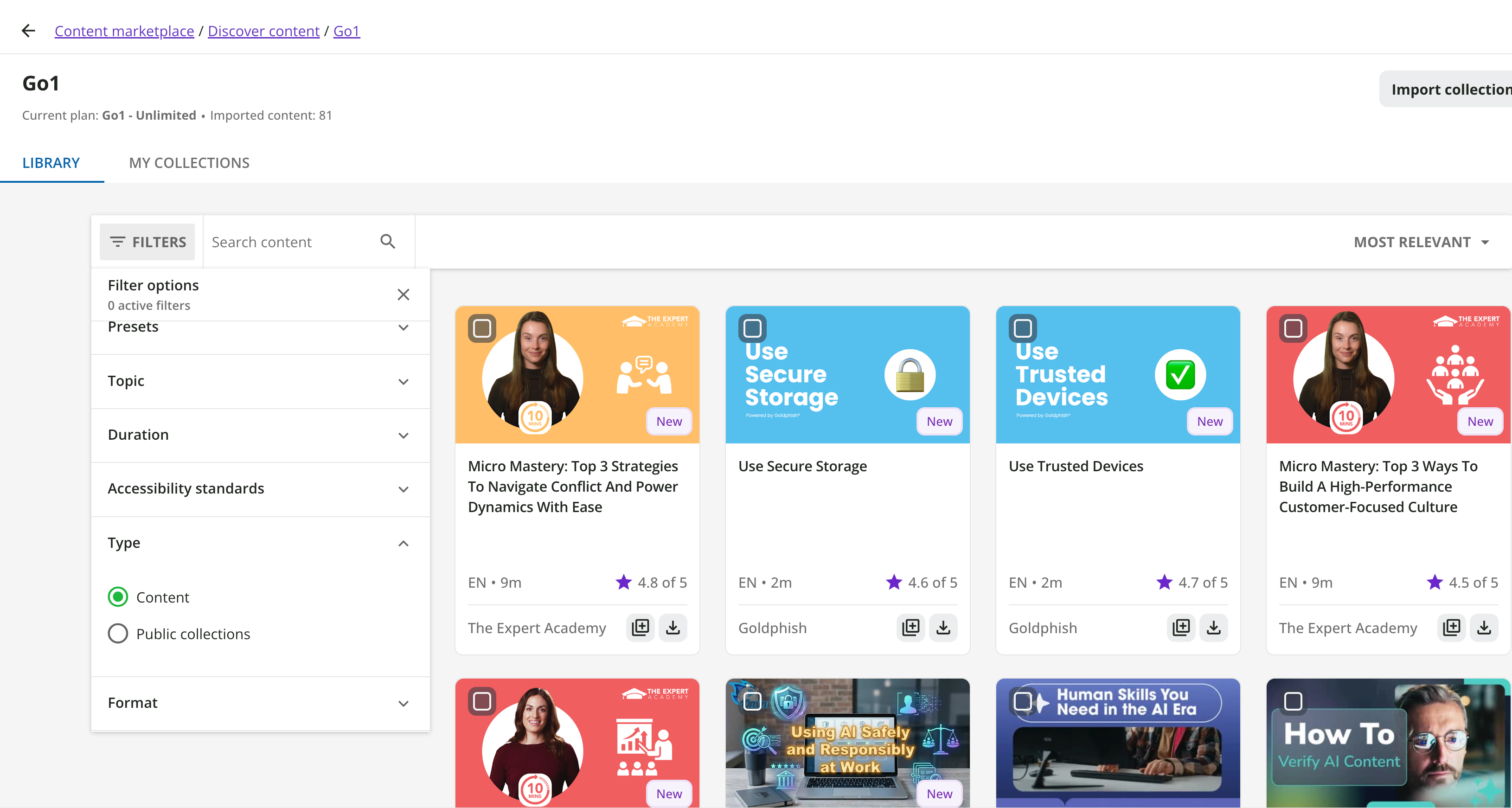The image size is (1512, 808).
Task: Open the Use Trusted Devices thumbnail
Action: (x=1118, y=374)
